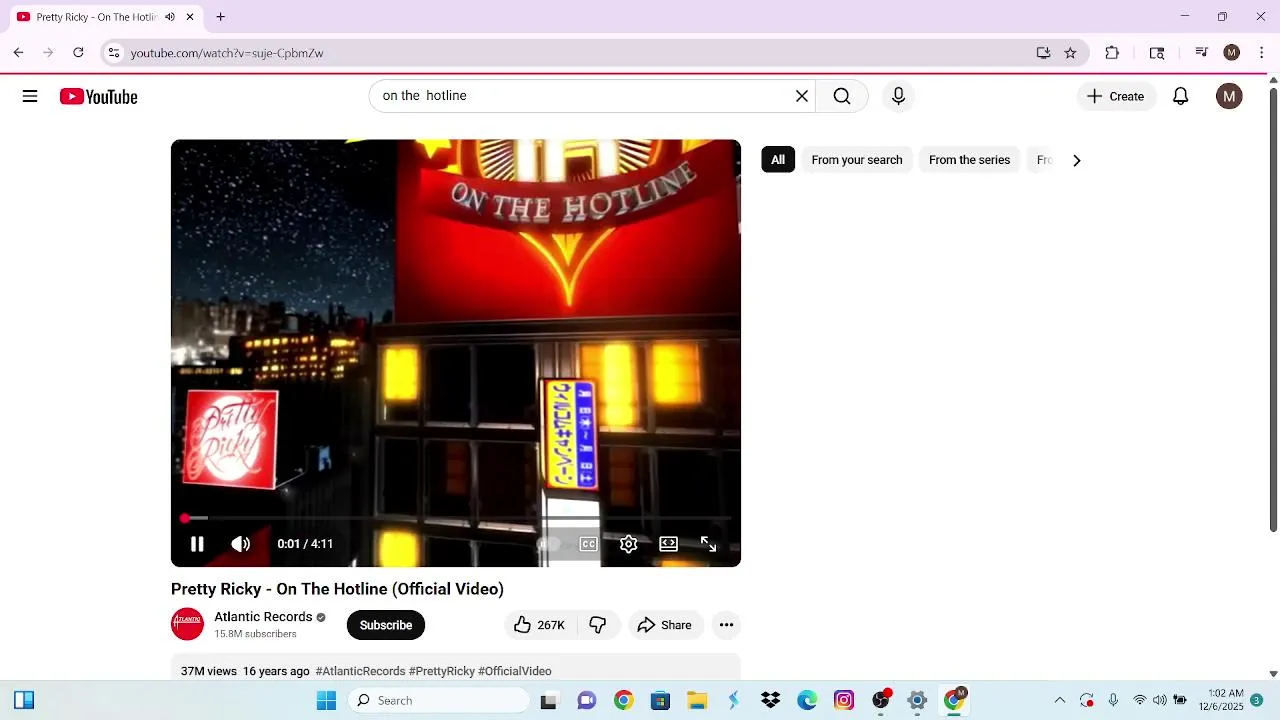
Task: Open Dropbox from taskbar
Action: pyautogui.click(x=770, y=700)
